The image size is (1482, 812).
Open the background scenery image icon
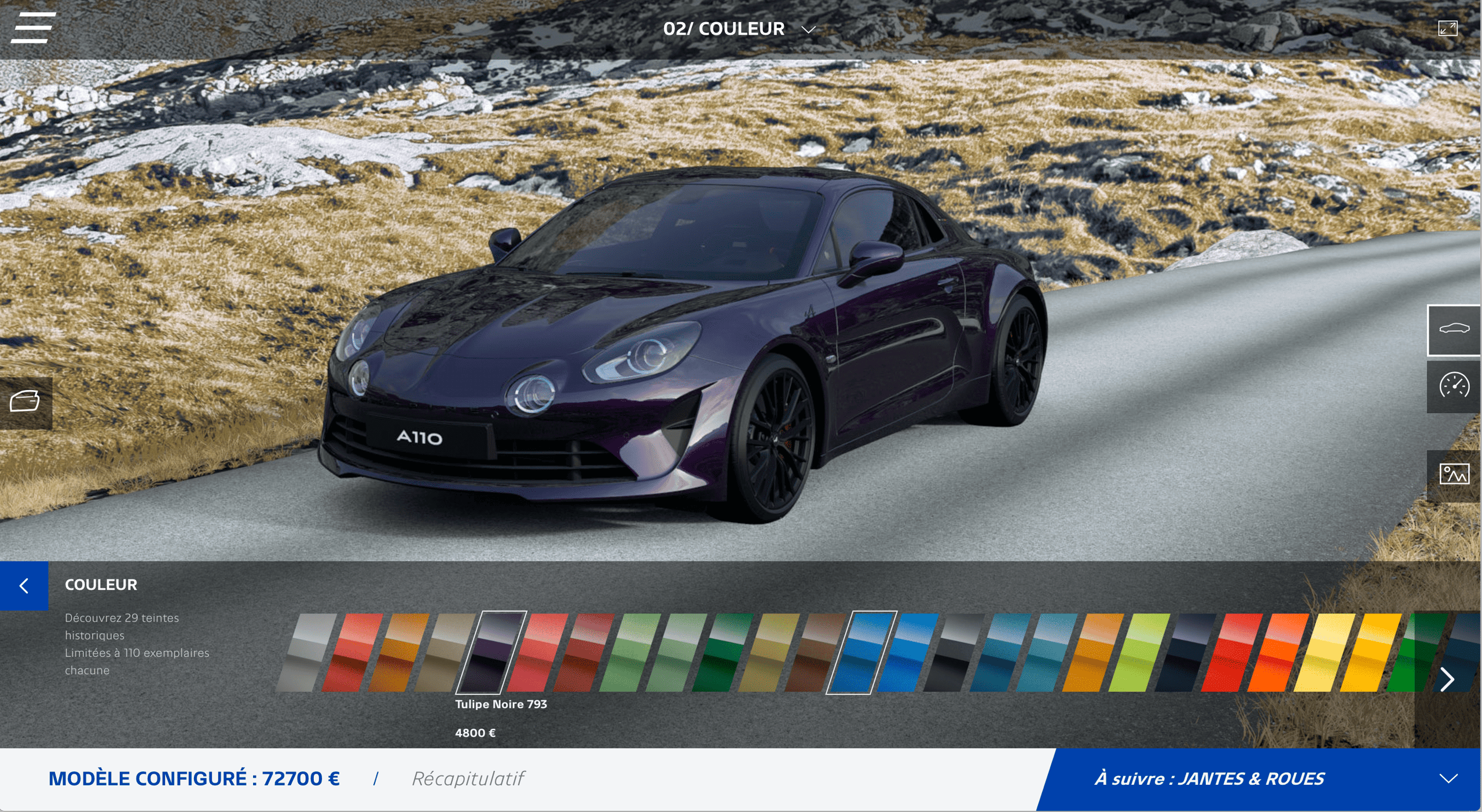pos(1454,476)
